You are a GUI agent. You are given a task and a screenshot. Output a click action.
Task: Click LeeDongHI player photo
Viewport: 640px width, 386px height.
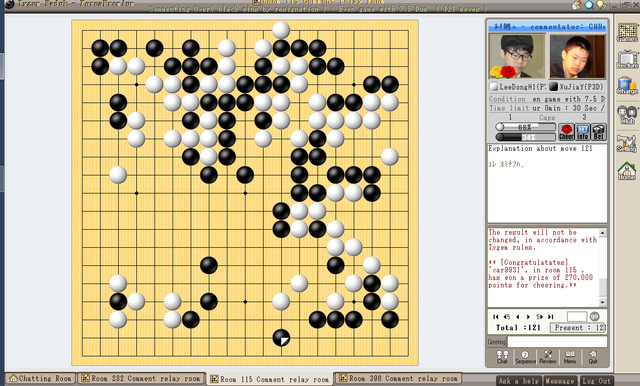pos(517,56)
